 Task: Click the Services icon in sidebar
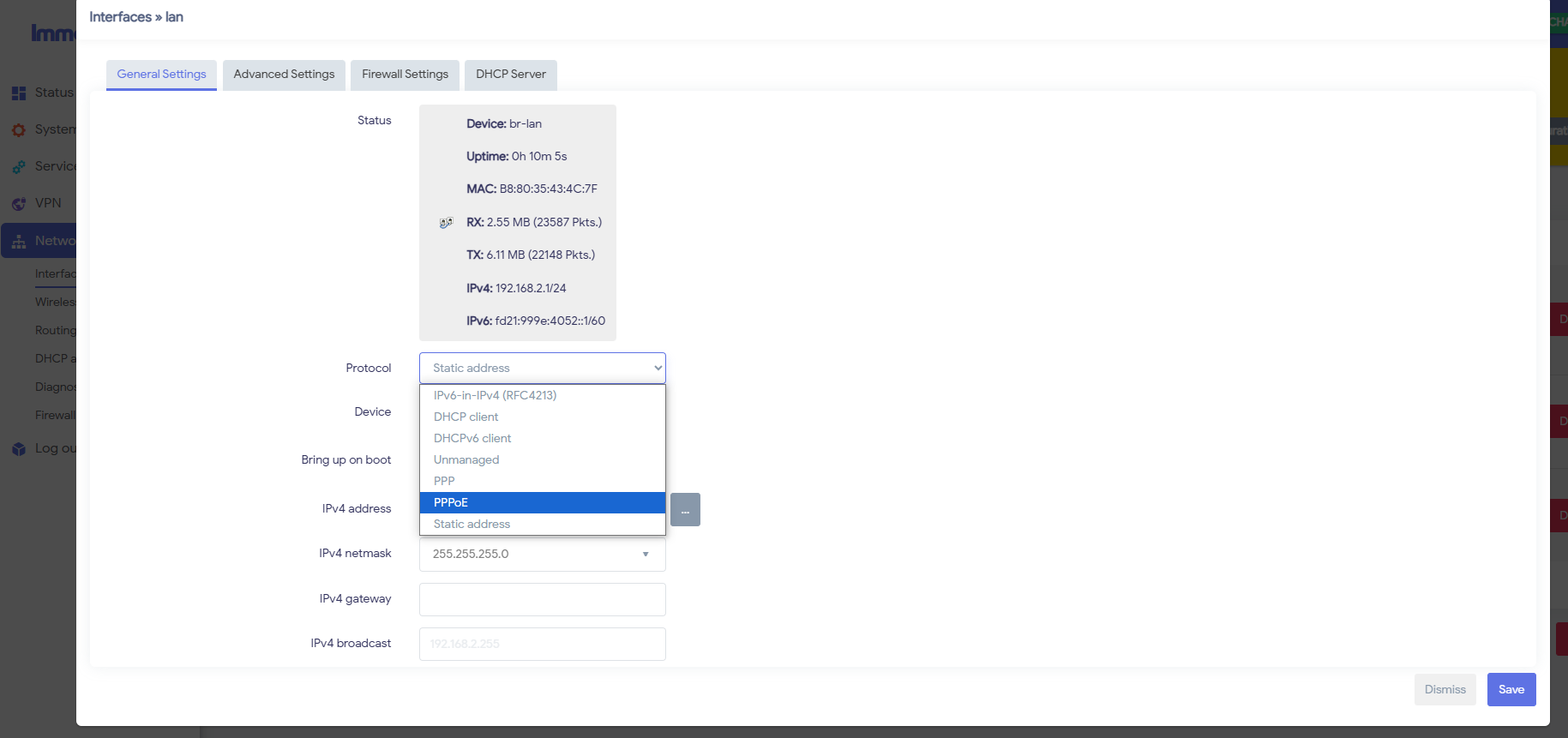(x=19, y=167)
